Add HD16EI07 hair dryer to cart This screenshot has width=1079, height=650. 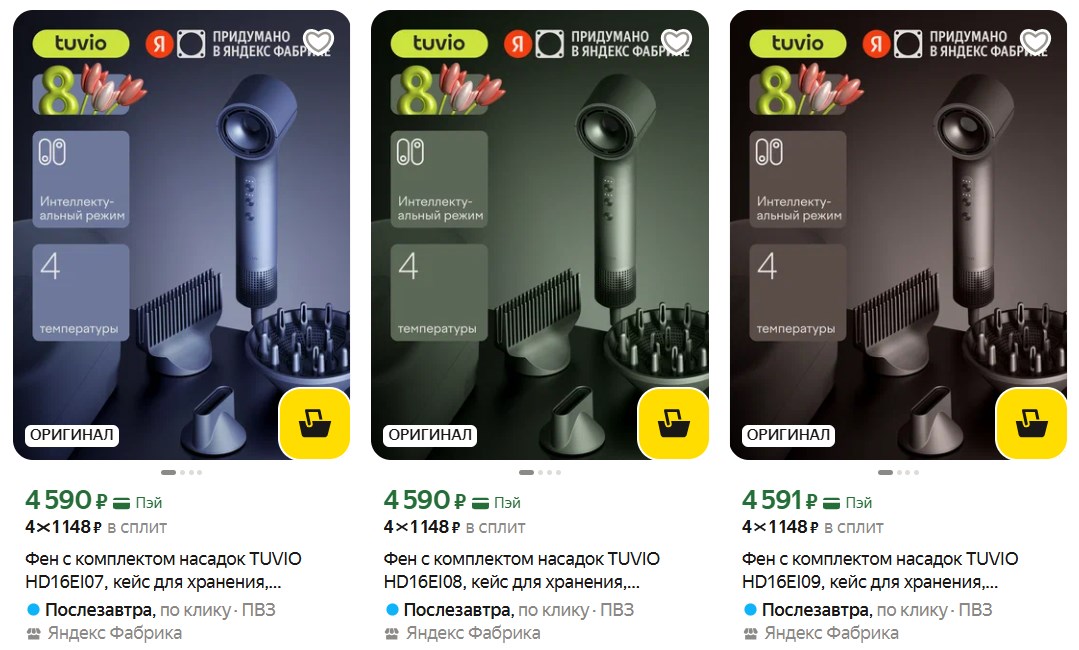[x=314, y=423]
